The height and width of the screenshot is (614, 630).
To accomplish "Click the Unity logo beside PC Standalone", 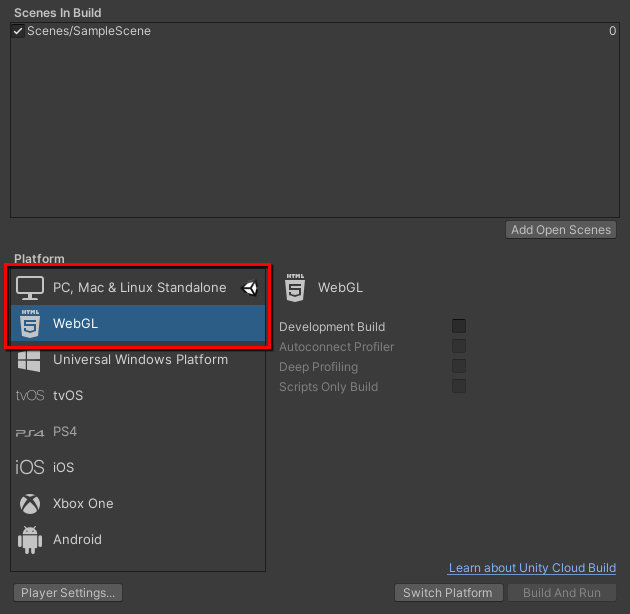I will tap(250, 288).
